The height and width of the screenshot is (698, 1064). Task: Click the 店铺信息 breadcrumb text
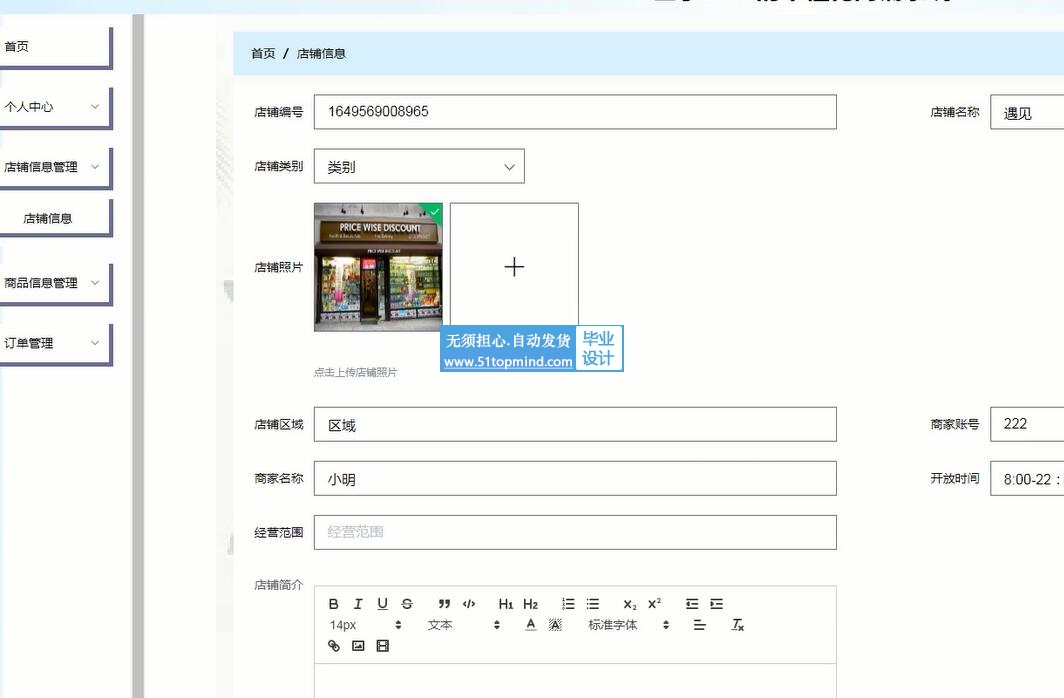[x=321, y=54]
